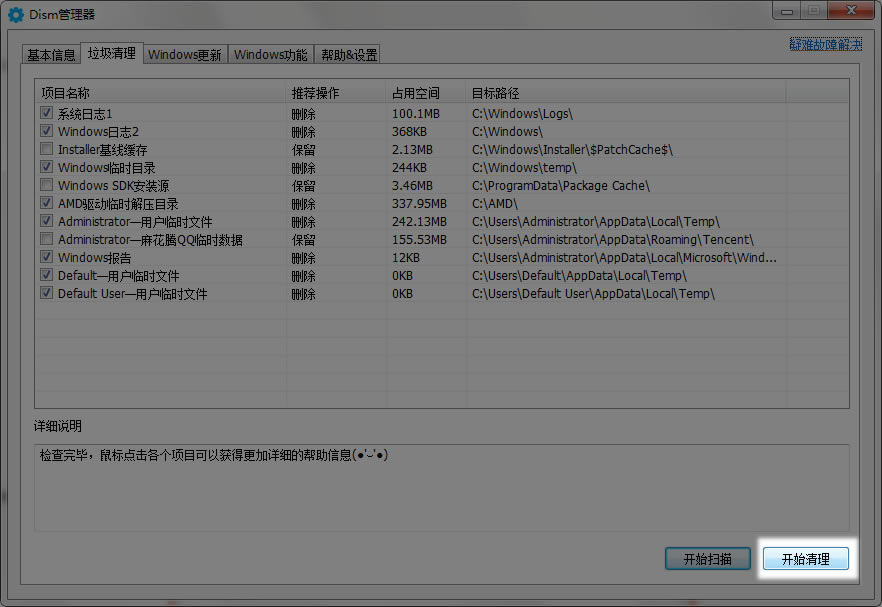The height and width of the screenshot is (607, 882).
Task: Click the 368KB size value
Action: (x=409, y=132)
